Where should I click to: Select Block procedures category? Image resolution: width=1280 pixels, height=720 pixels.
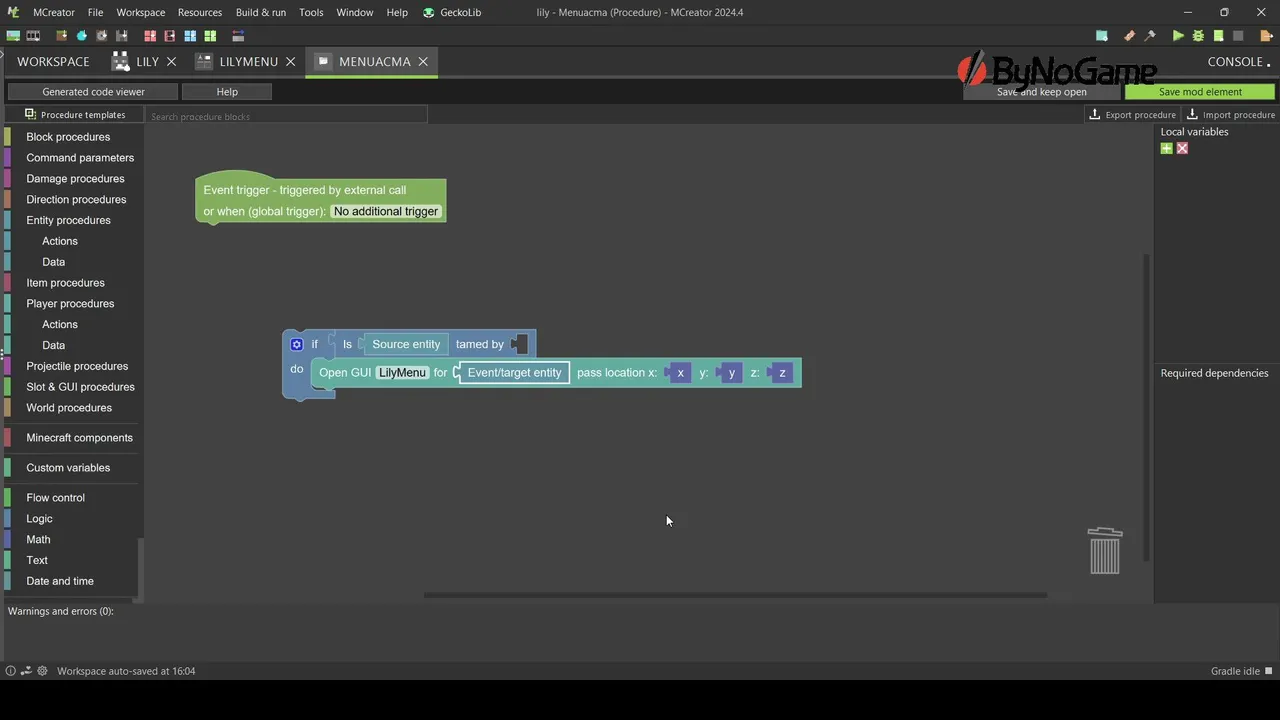tap(68, 137)
